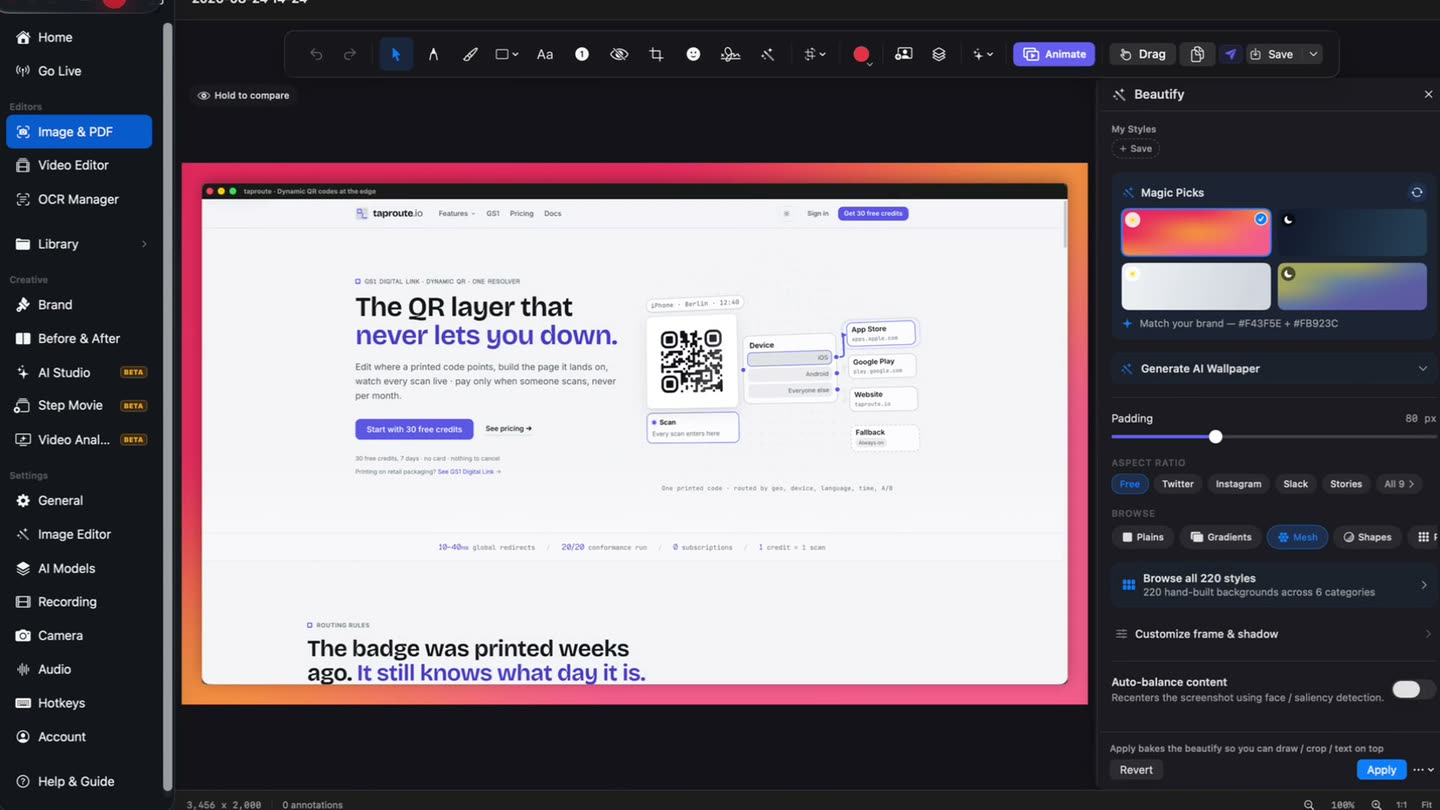Select the numbered step counter tool
Screen dimensions: 1440x810
click(582, 54)
